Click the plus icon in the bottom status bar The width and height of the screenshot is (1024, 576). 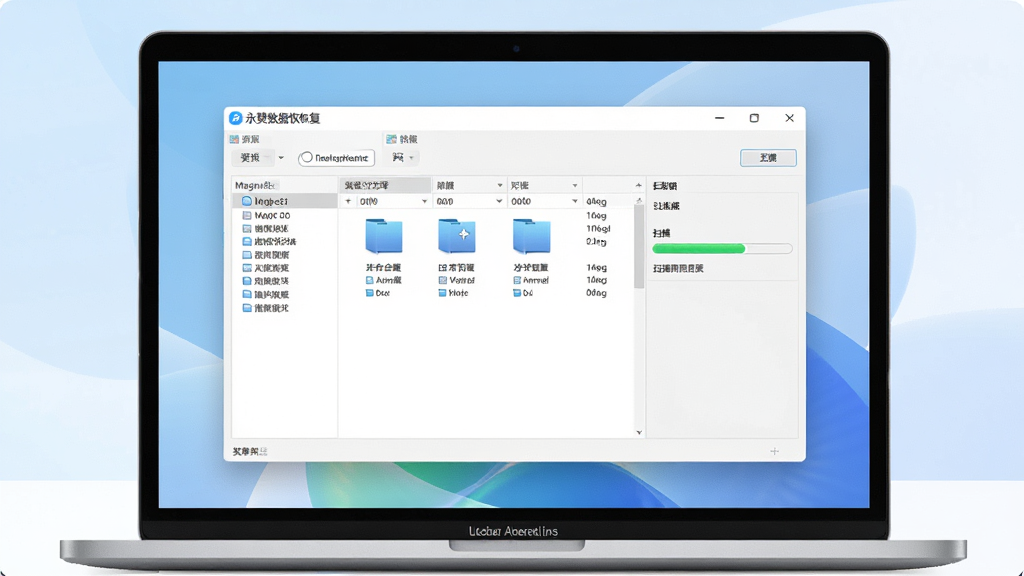(775, 451)
